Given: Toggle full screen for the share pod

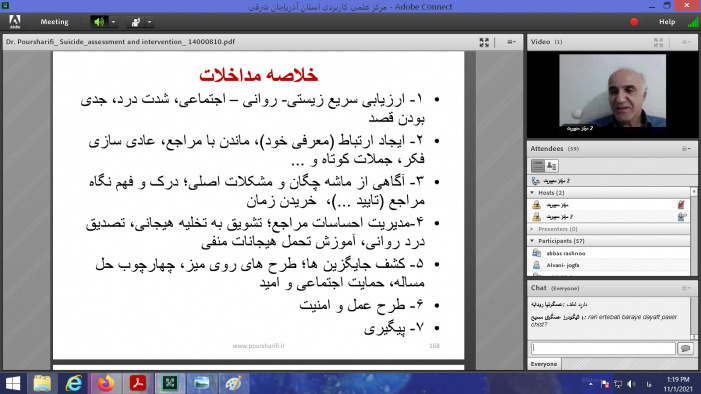Looking at the screenshot, I should (484, 42).
